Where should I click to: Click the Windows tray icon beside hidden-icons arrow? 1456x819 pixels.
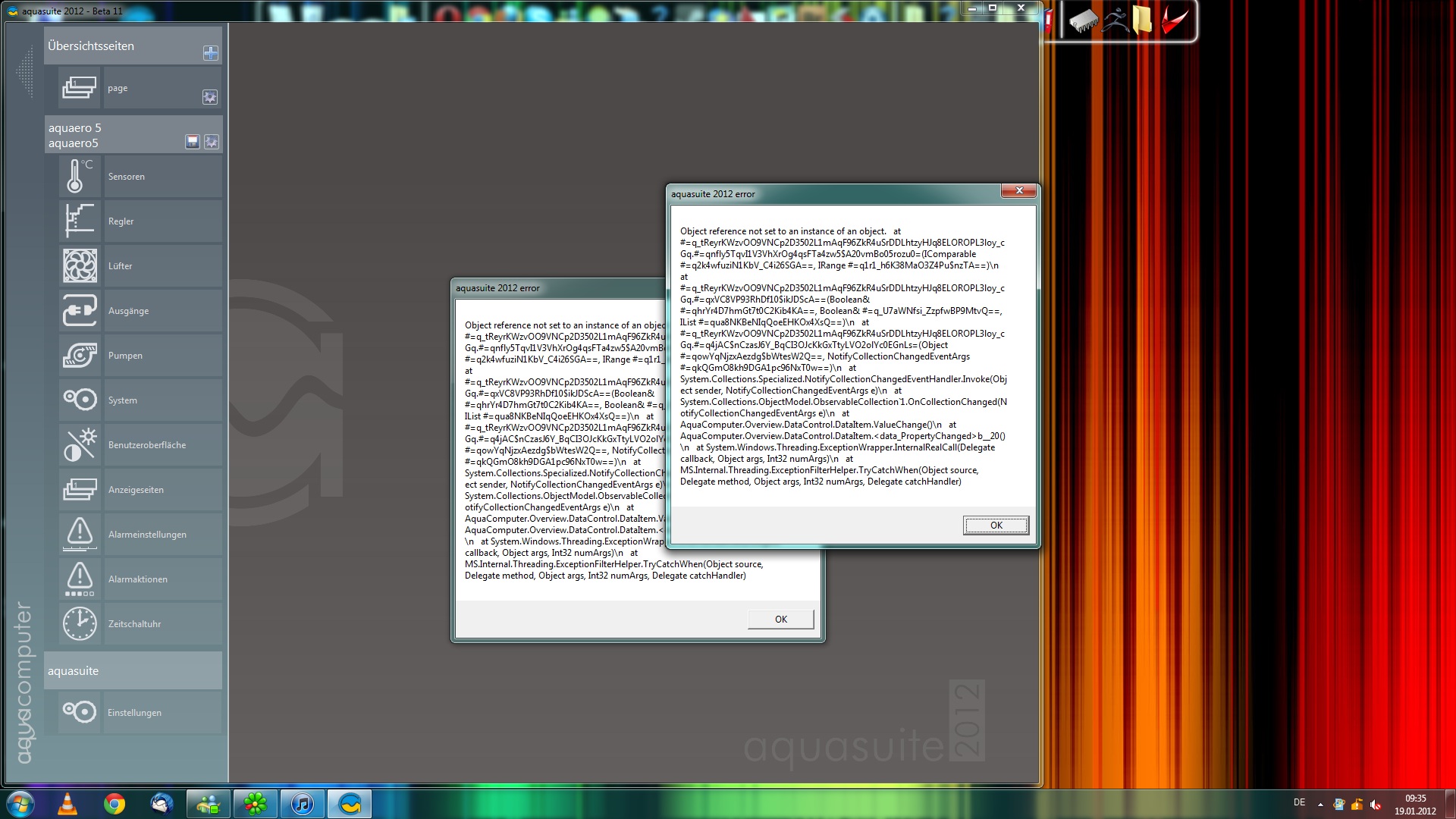coord(1338,805)
